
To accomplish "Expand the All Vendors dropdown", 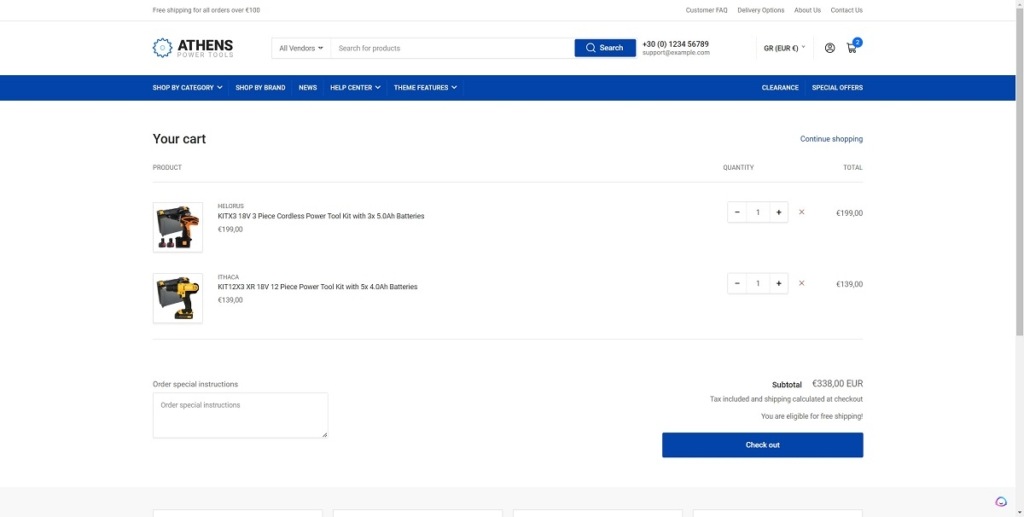I will click(301, 48).
